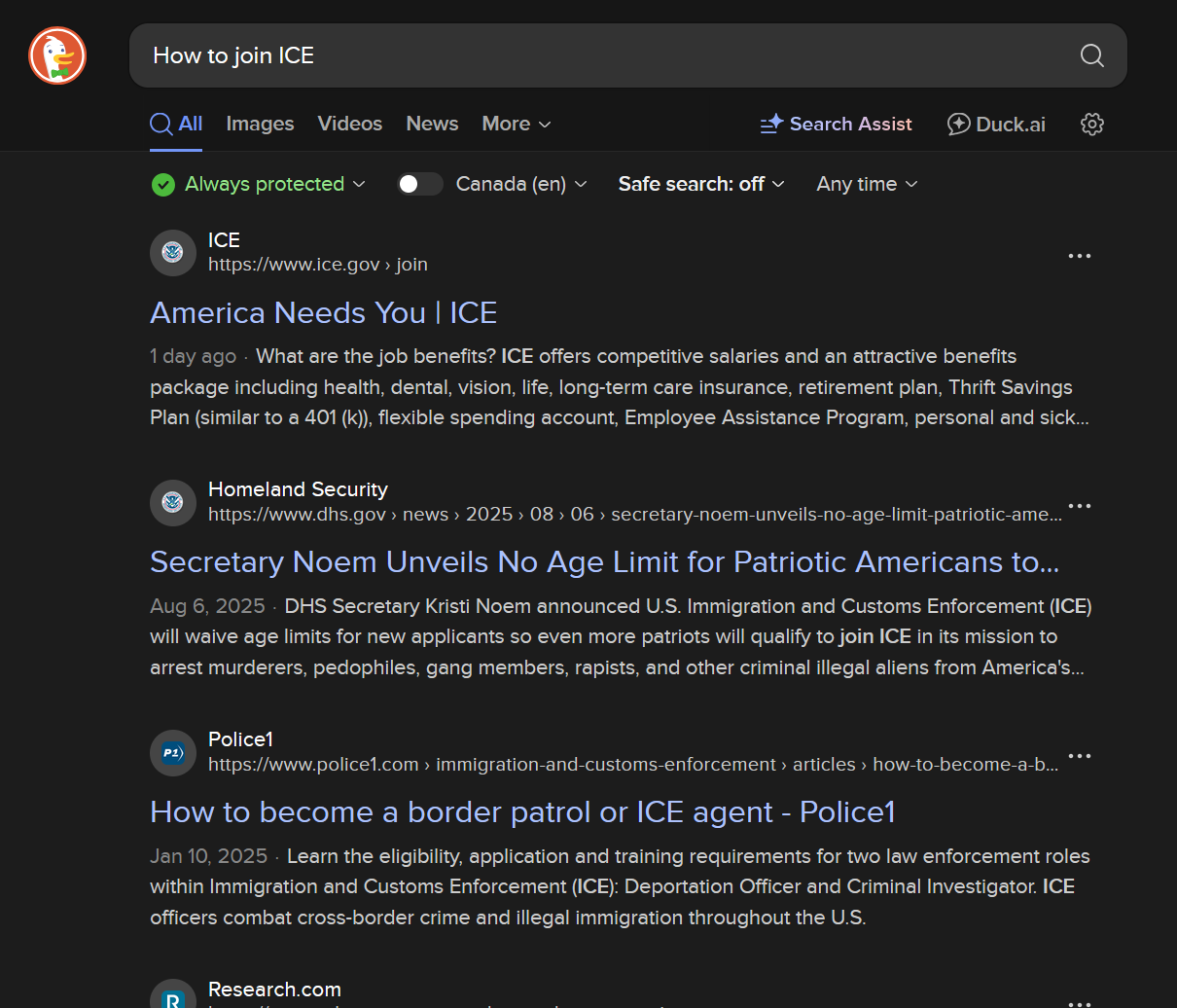Image resolution: width=1177 pixels, height=1008 pixels.
Task: Open Search Assist
Action: [837, 124]
